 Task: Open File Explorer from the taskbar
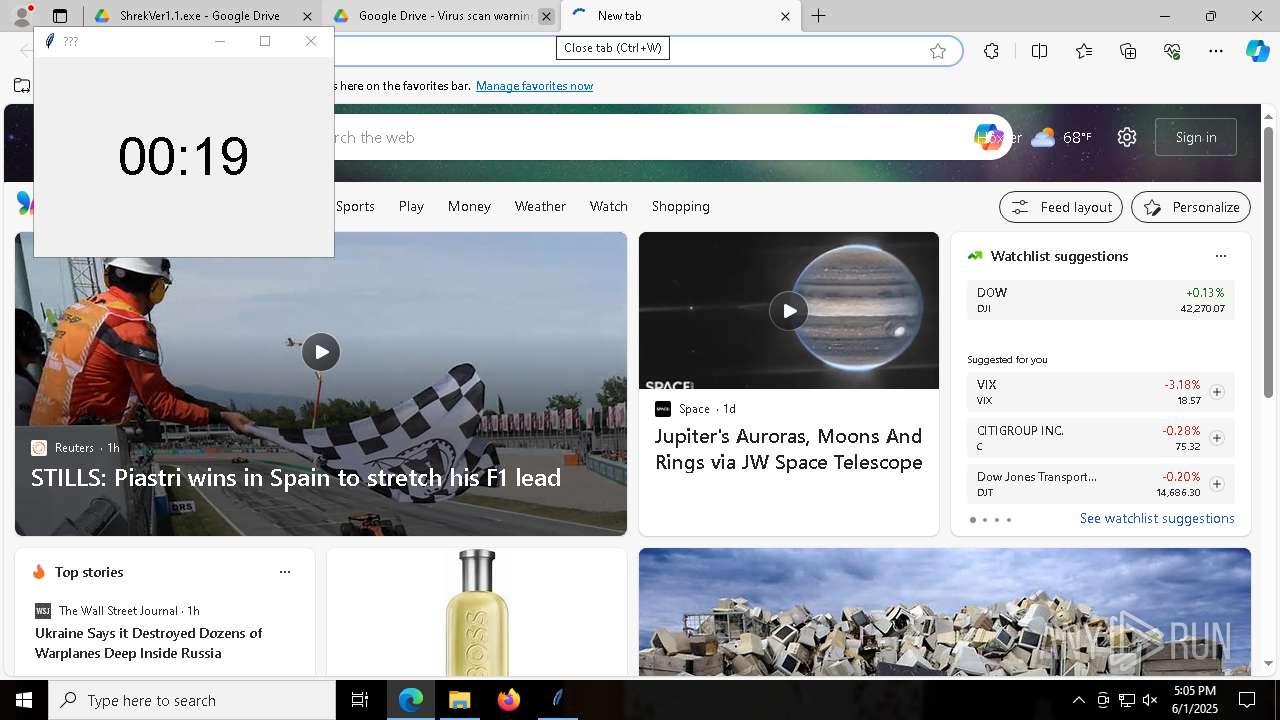[459, 700]
